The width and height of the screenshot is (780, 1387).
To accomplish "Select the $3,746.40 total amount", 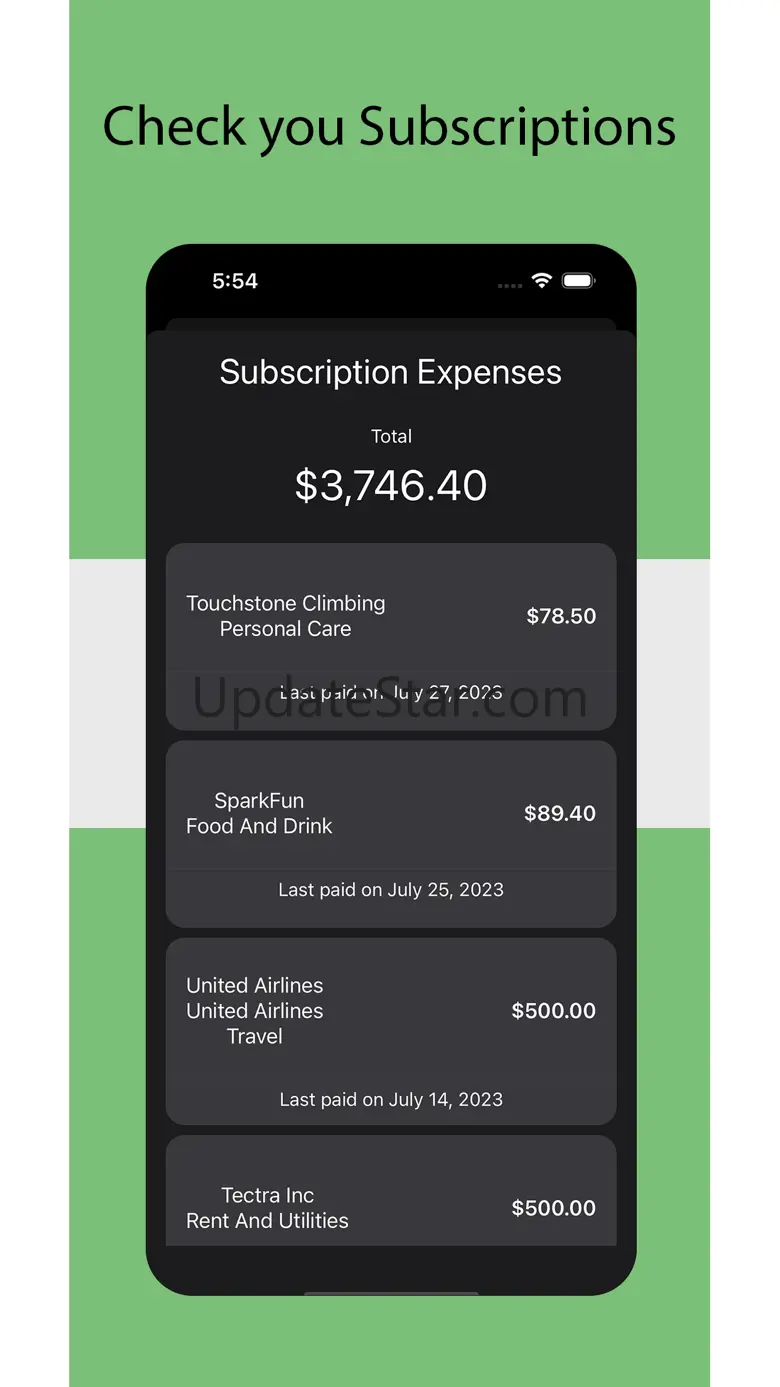I will pos(391,485).
